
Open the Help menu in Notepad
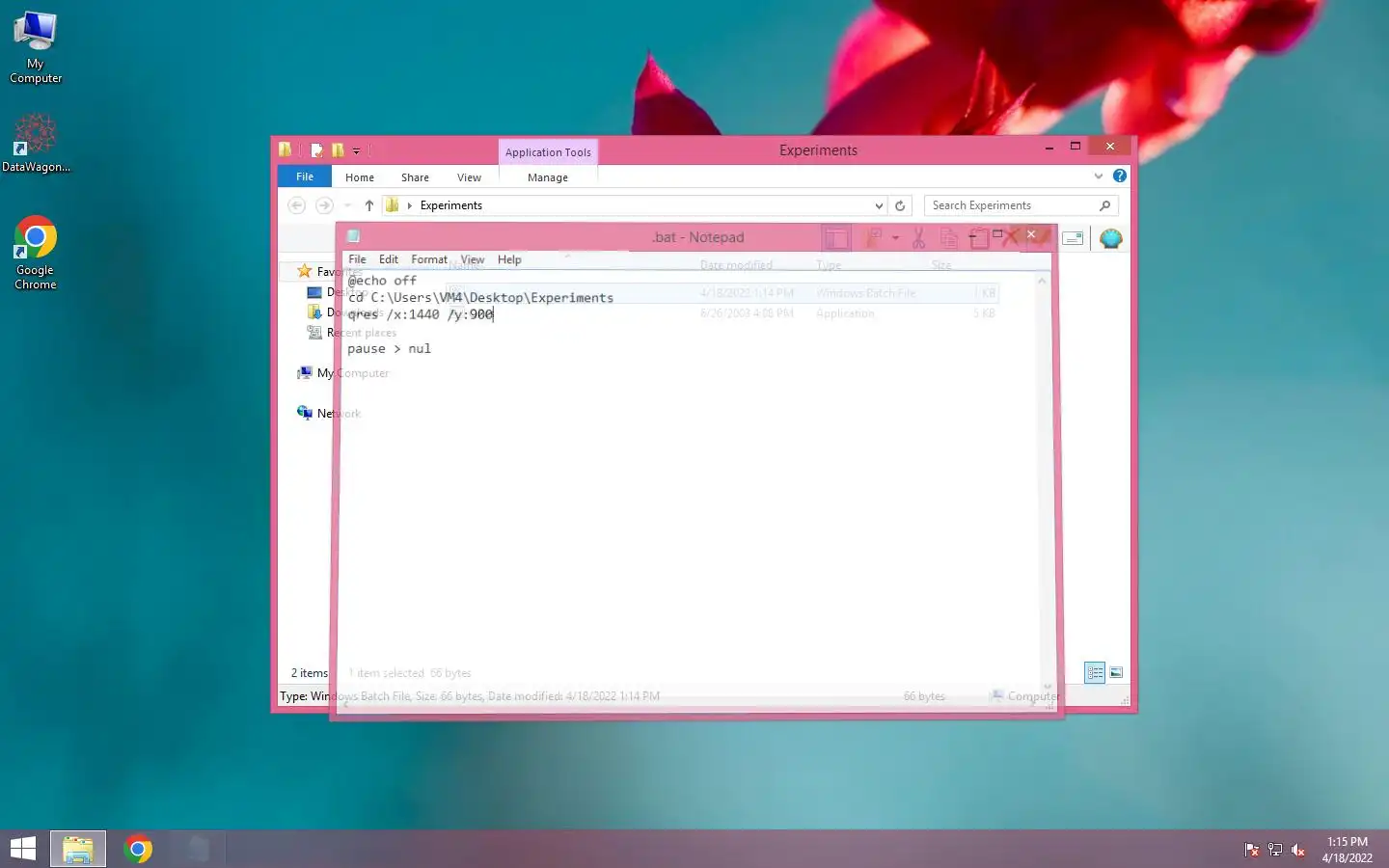(x=509, y=259)
